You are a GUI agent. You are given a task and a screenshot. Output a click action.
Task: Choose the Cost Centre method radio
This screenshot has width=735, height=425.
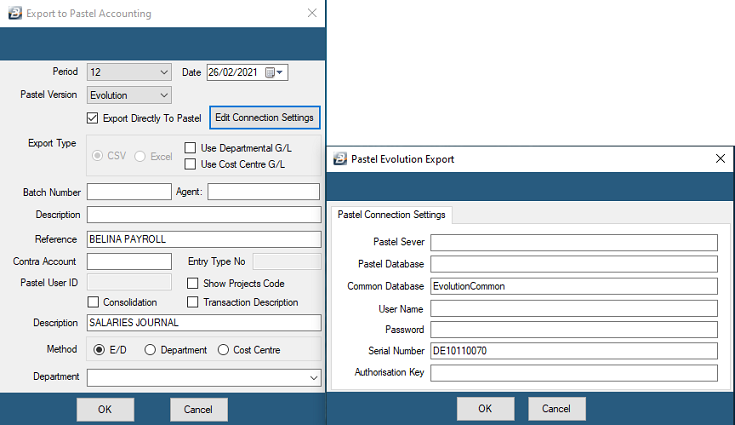pos(223,350)
